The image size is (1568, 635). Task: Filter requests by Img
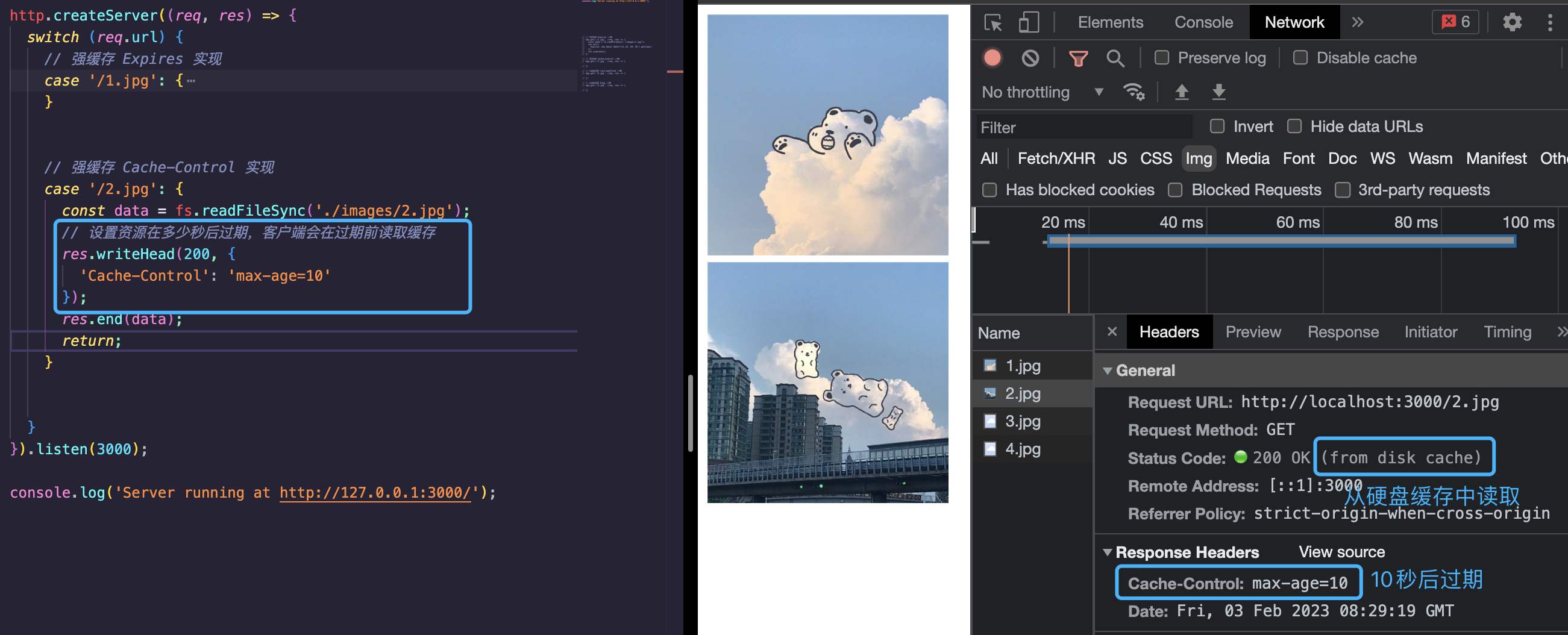[x=1199, y=158]
